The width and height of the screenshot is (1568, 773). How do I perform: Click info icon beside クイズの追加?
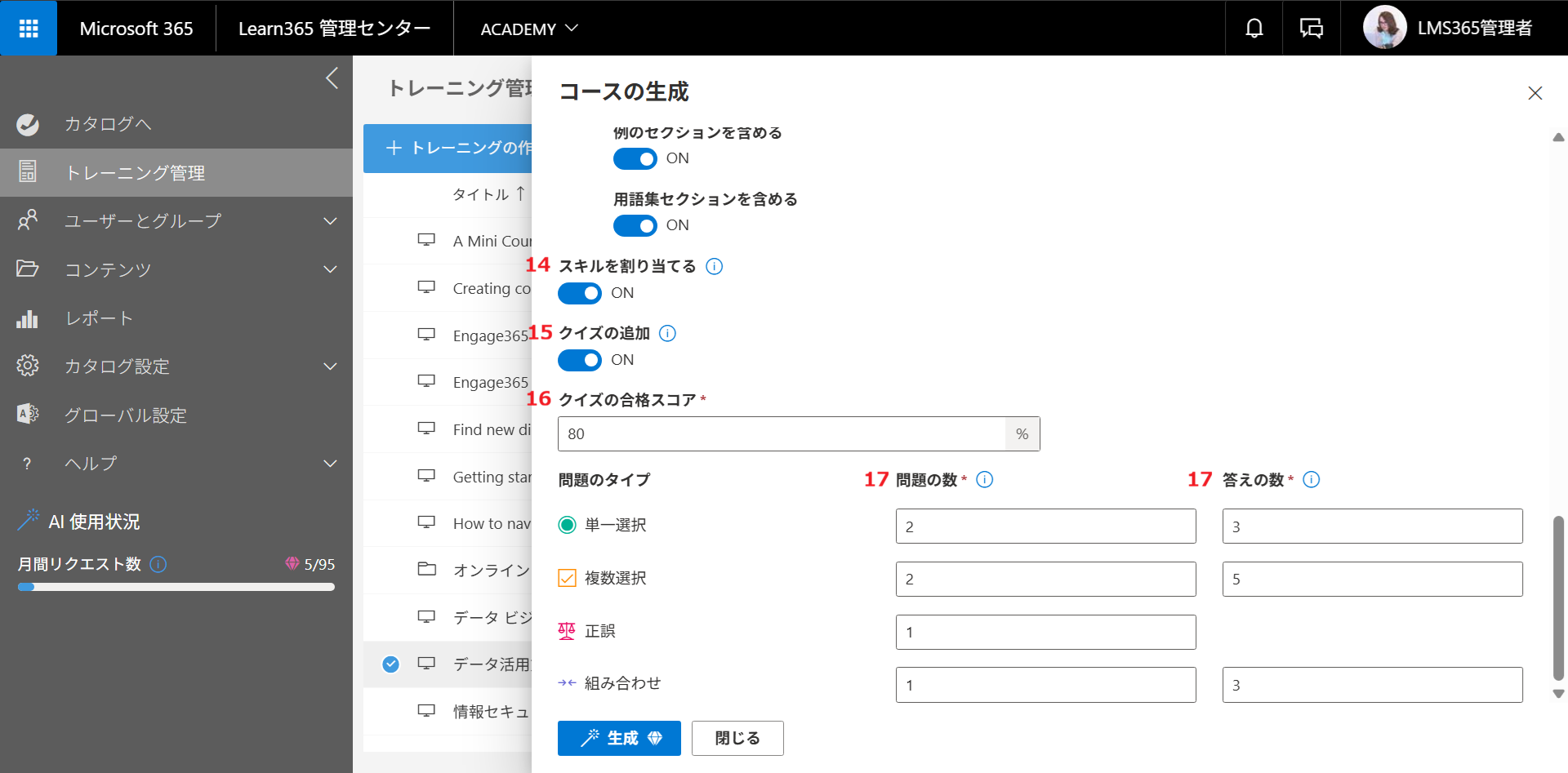[668, 333]
